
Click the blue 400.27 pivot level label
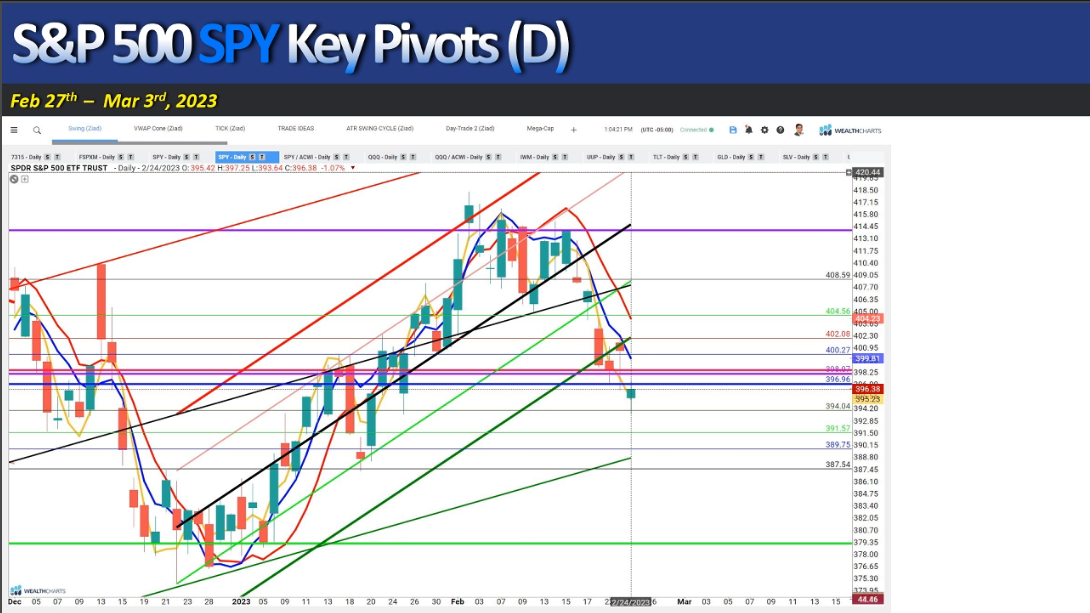pyautogui.click(x=838, y=350)
